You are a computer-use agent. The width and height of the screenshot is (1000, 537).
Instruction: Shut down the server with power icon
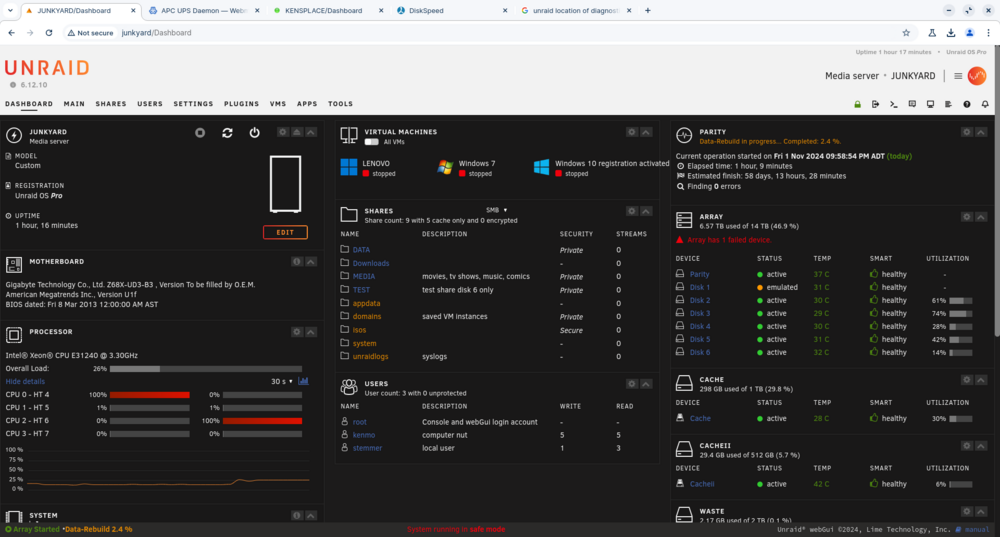click(x=254, y=133)
